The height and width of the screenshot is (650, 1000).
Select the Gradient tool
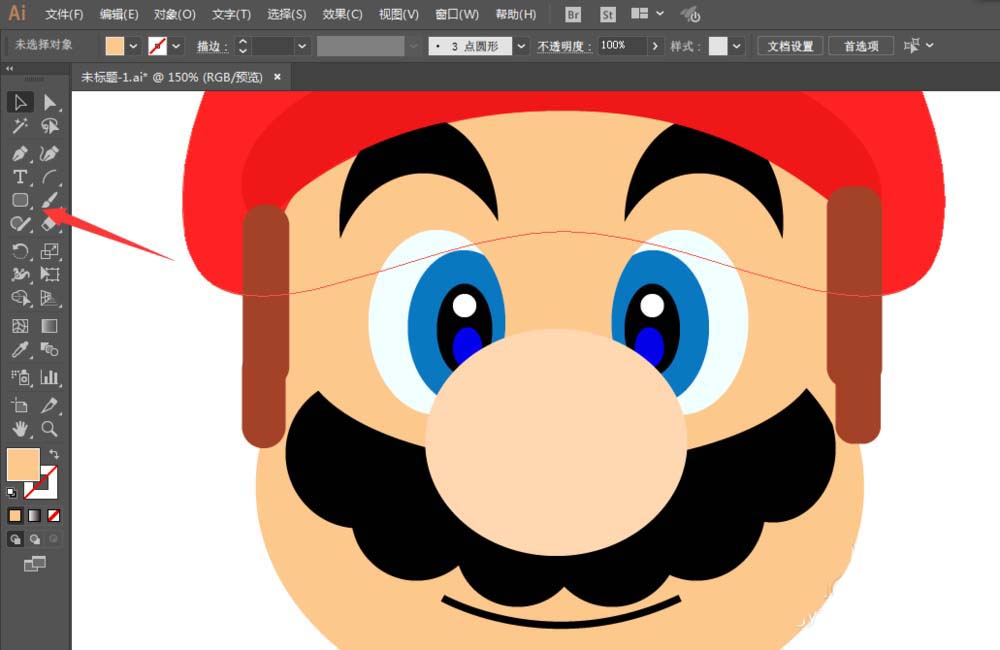pos(50,326)
